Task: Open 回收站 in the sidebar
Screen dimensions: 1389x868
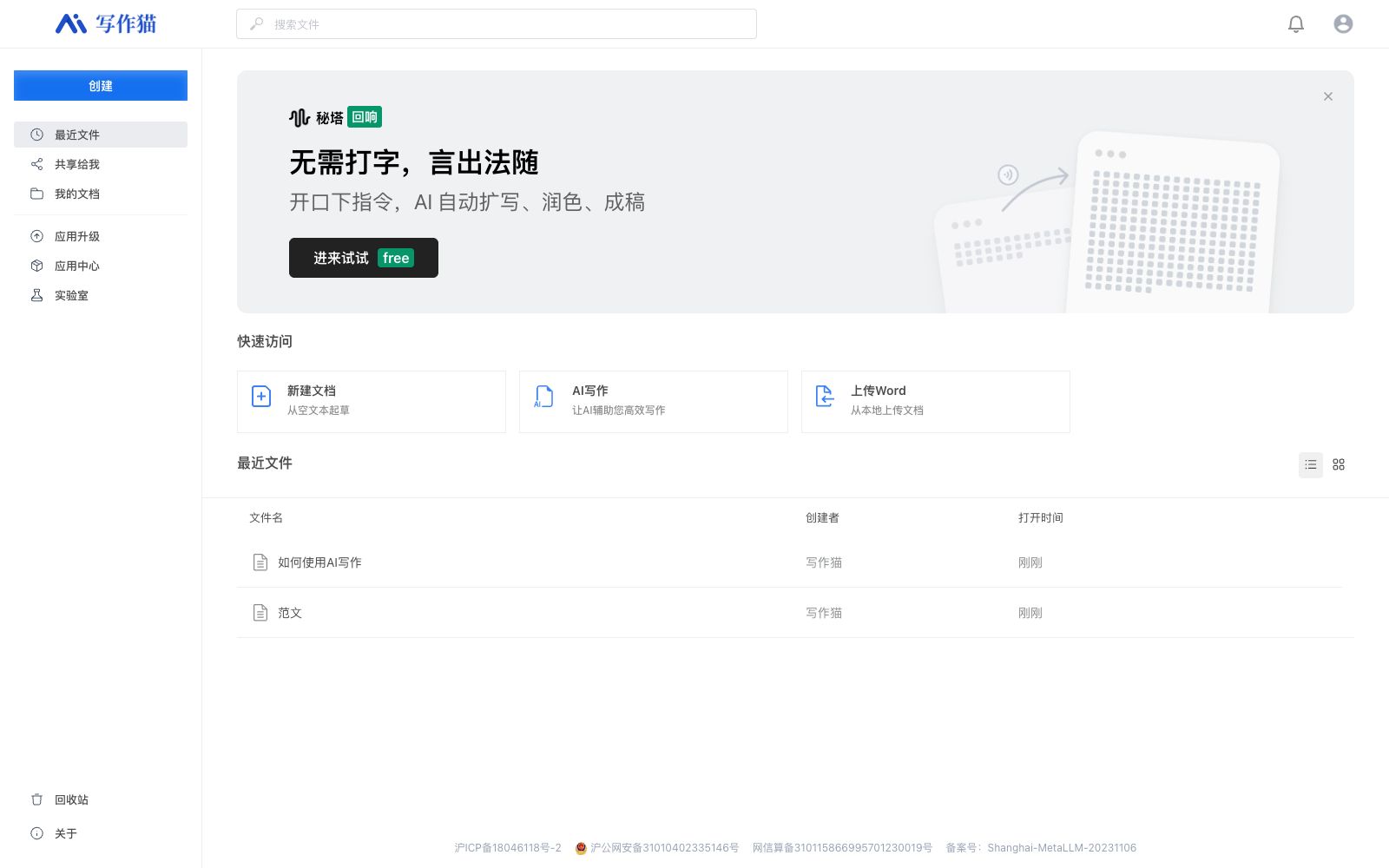Action: click(x=101, y=799)
